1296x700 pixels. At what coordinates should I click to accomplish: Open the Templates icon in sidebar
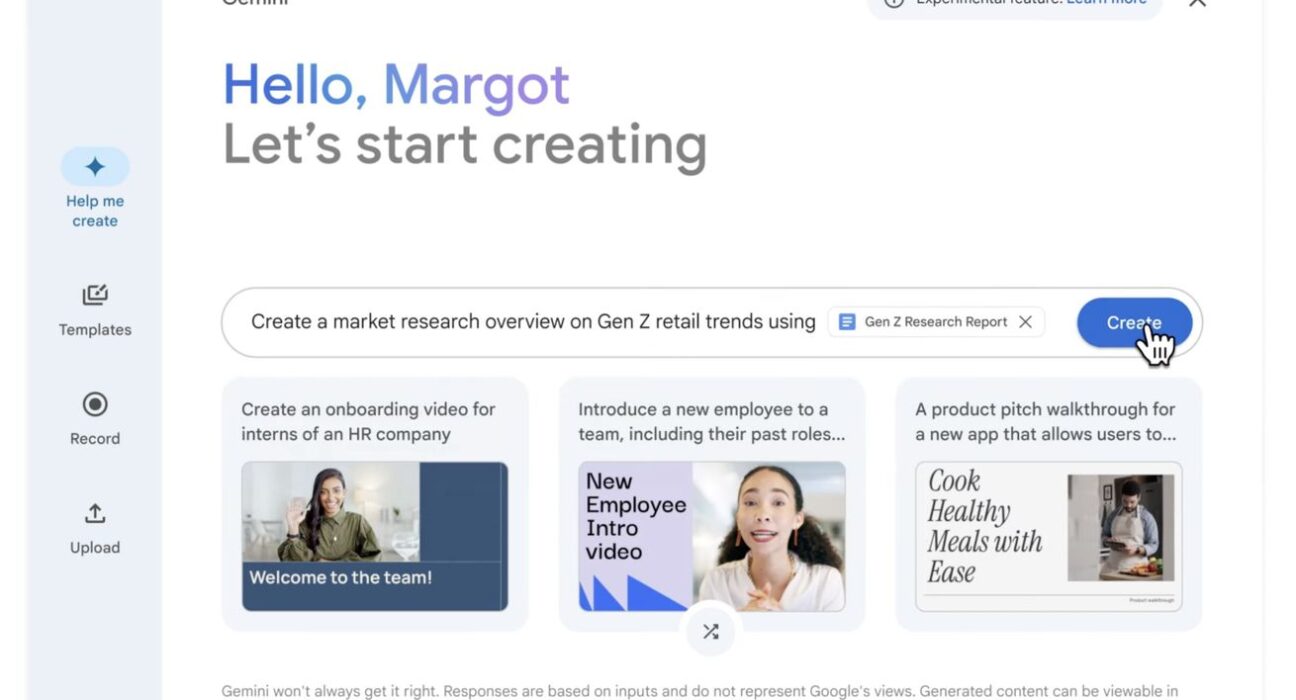95,295
